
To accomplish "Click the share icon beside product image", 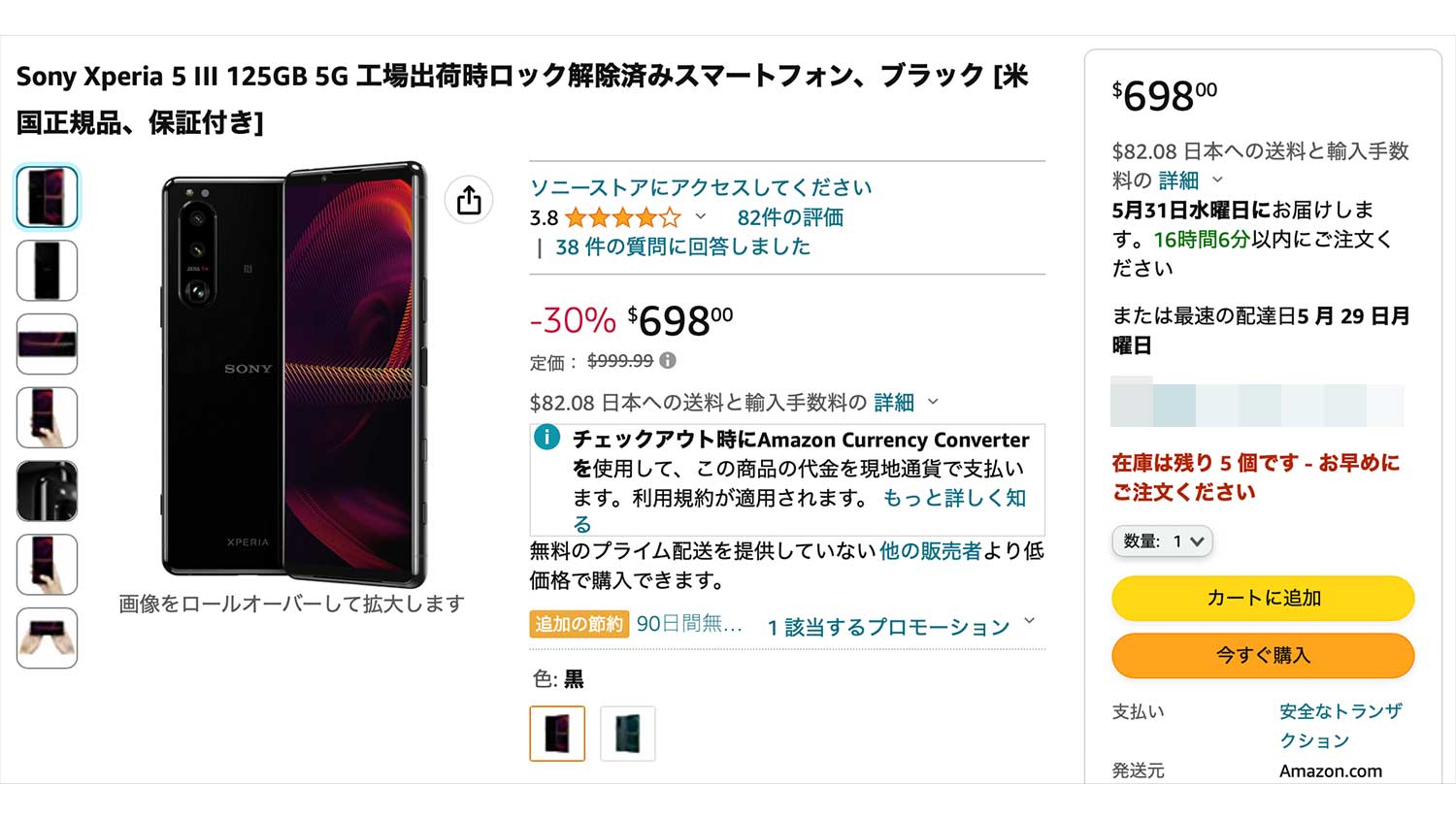I will 469,200.
